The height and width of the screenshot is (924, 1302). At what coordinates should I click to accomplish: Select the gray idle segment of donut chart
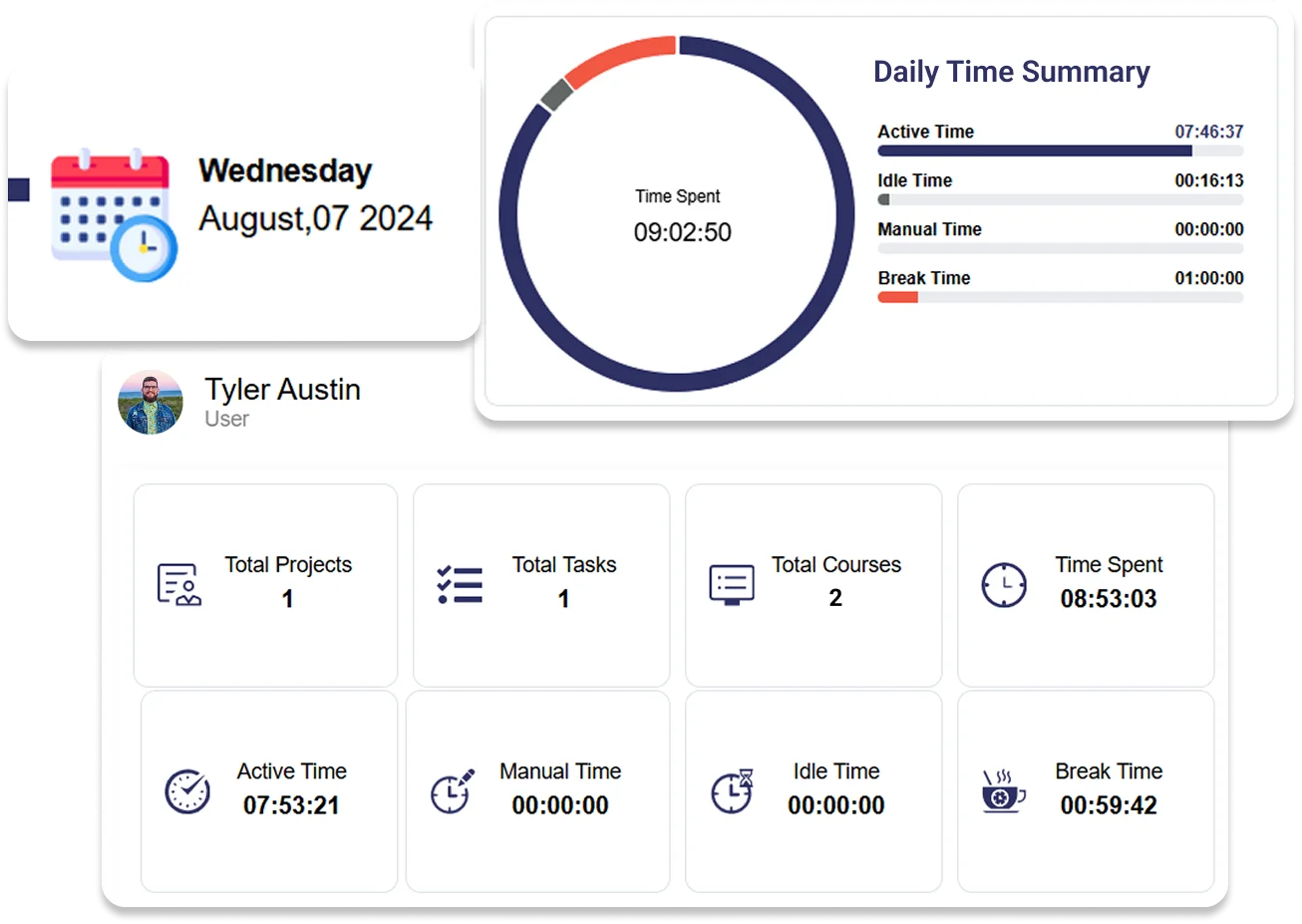click(x=556, y=95)
